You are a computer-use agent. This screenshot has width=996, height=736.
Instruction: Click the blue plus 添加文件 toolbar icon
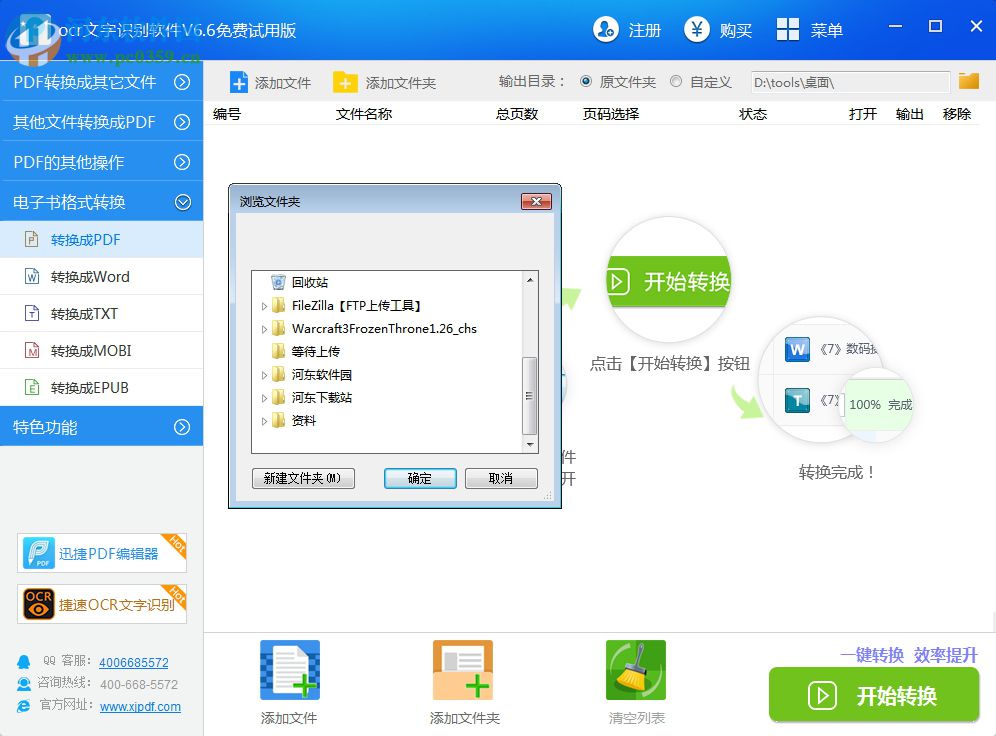238,83
